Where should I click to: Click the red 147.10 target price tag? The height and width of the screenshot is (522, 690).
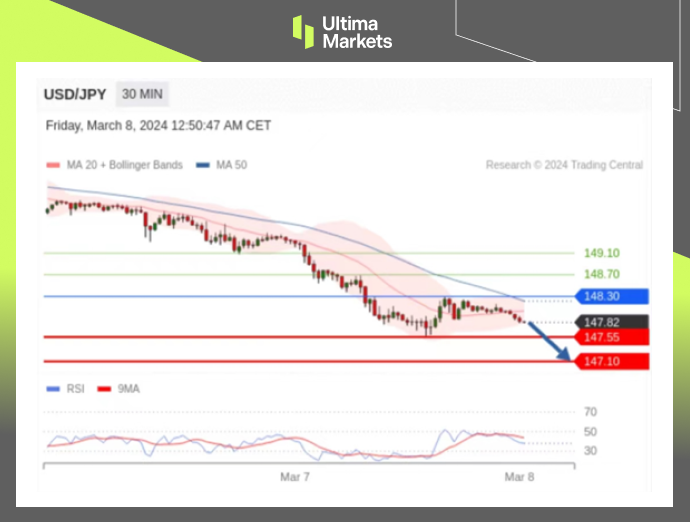612,361
